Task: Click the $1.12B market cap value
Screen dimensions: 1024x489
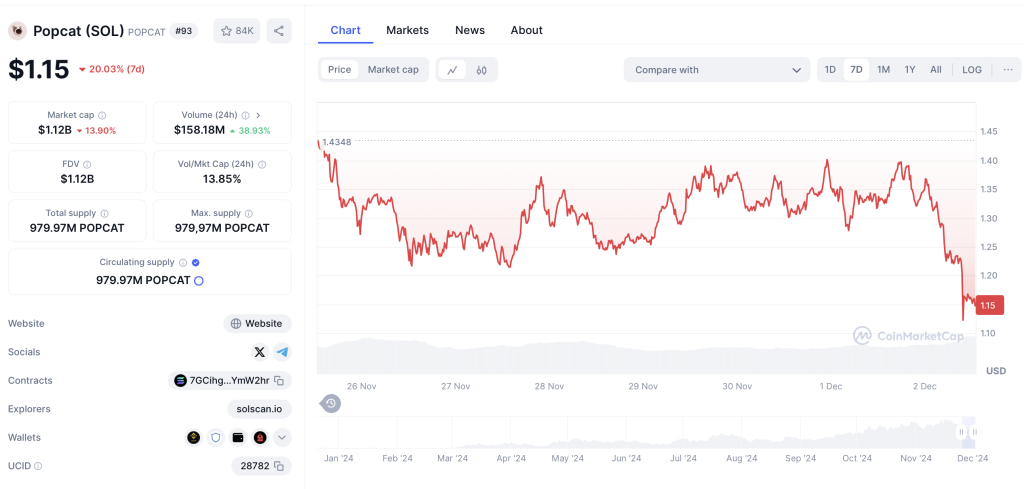Action: click(x=55, y=131)
